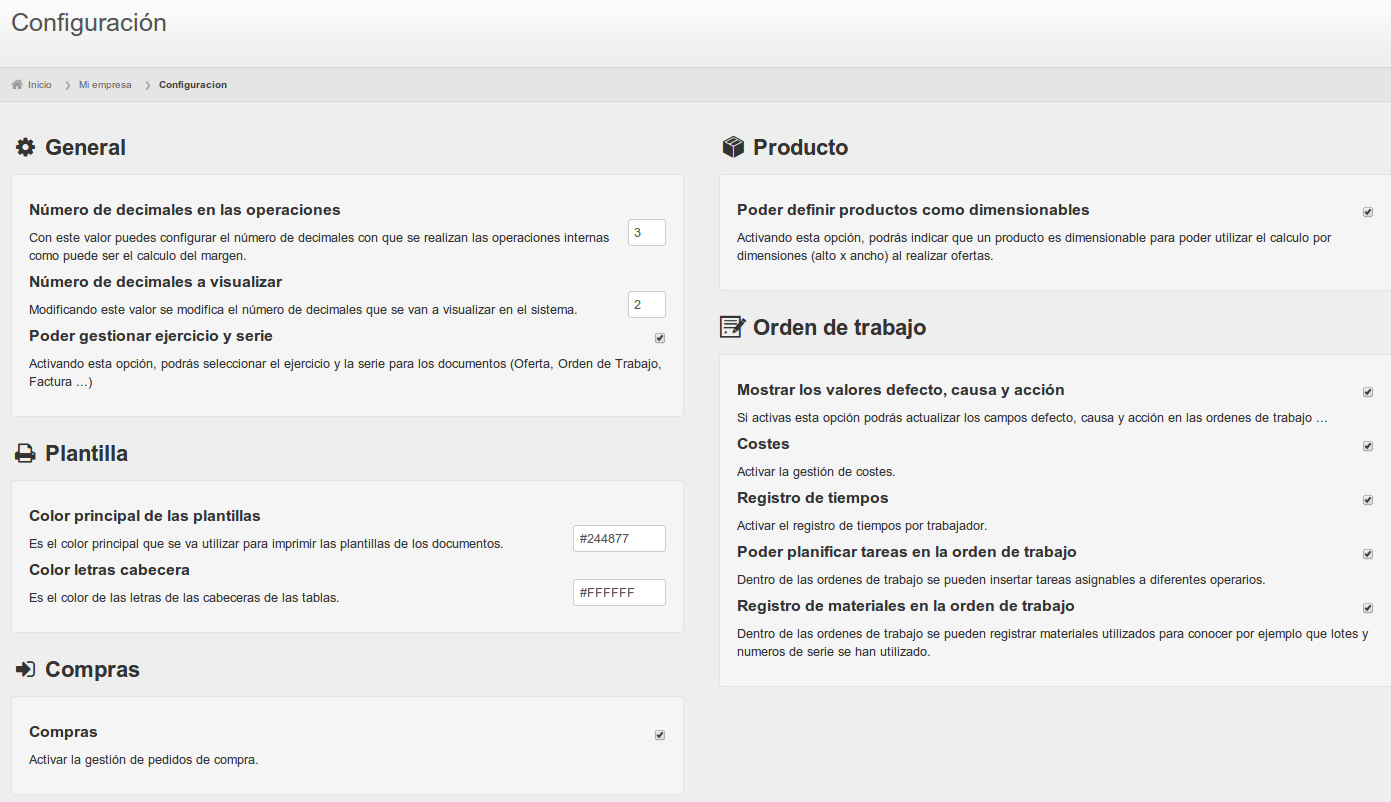Click the Plantilla printer icon
Image resolution: width=1391 pixels, height=802 pixels.
pyautogui.click(x=25, y=454)
